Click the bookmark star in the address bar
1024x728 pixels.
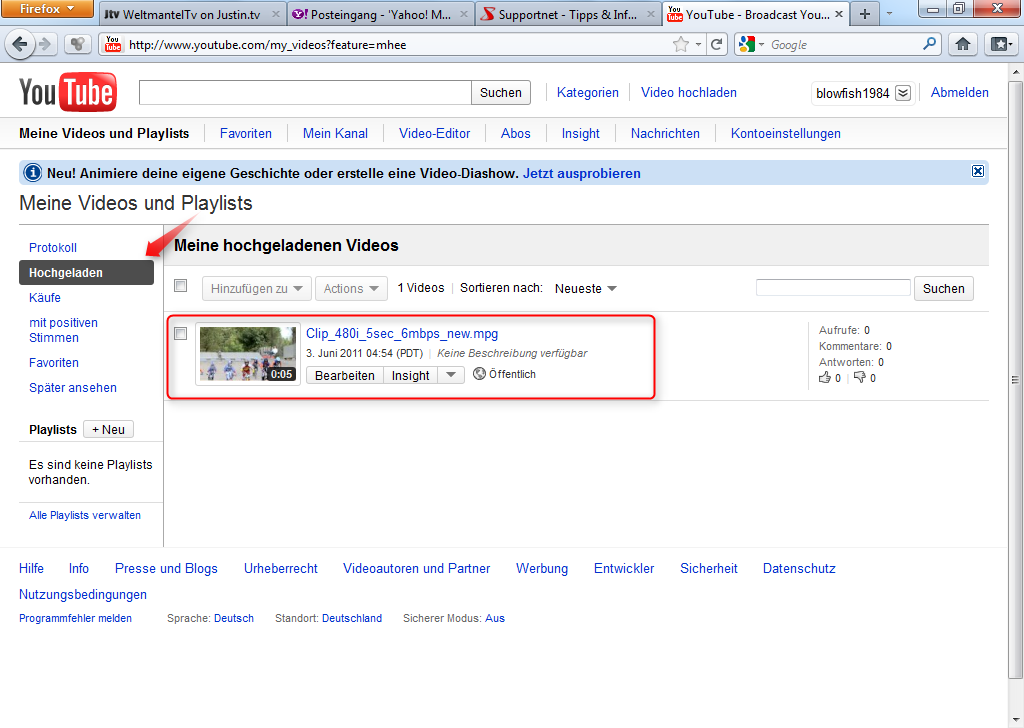coord(681,45)
